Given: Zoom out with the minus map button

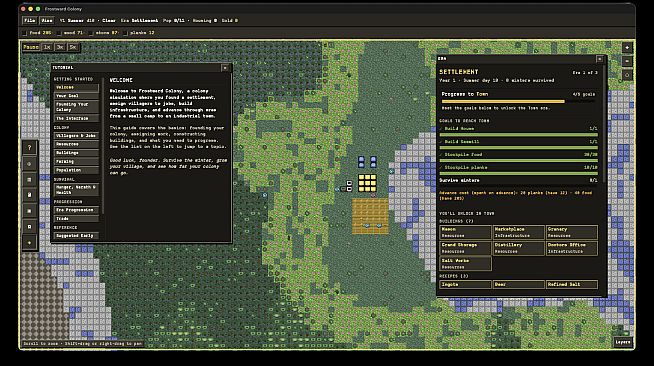Looking at the screenshot, I should pyautogui.click(x=627, y=61).
